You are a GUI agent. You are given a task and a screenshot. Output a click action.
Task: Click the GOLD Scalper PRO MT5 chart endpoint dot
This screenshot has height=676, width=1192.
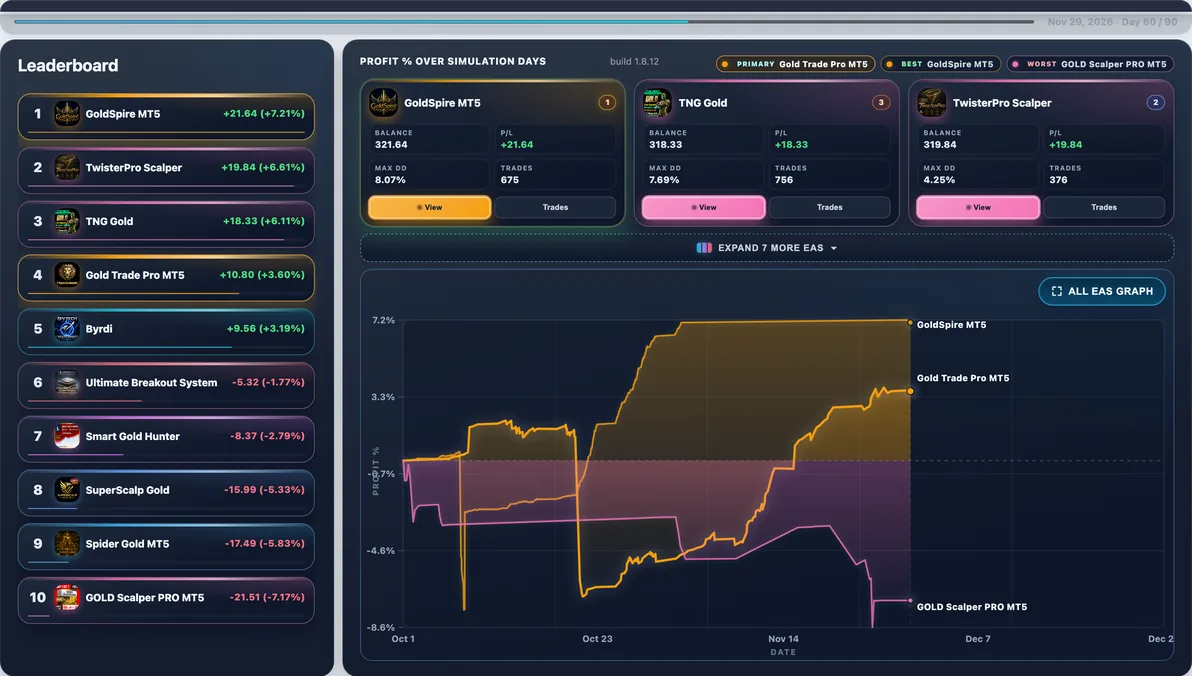pyautogui.click(x=910, y=601)
